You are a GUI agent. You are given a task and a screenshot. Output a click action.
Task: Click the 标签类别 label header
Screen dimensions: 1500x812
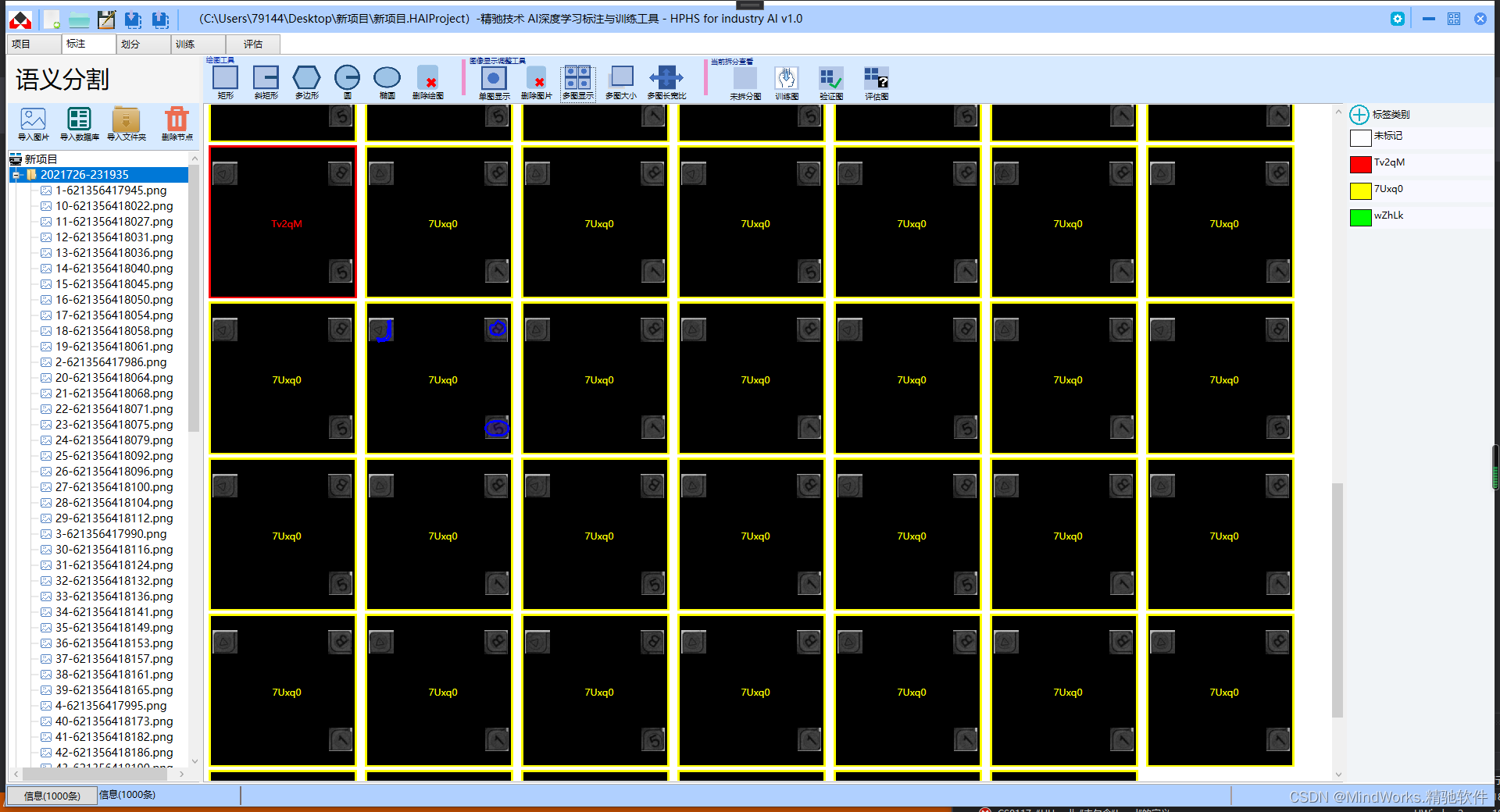point(1391,115)
